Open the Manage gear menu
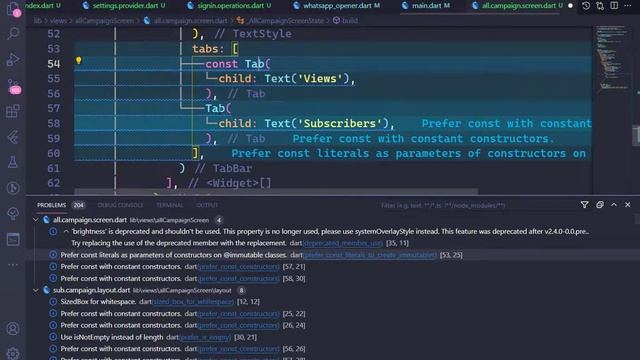Image resolution: width=640 pixels, height=360 pixels. click(x=13, y=353)
